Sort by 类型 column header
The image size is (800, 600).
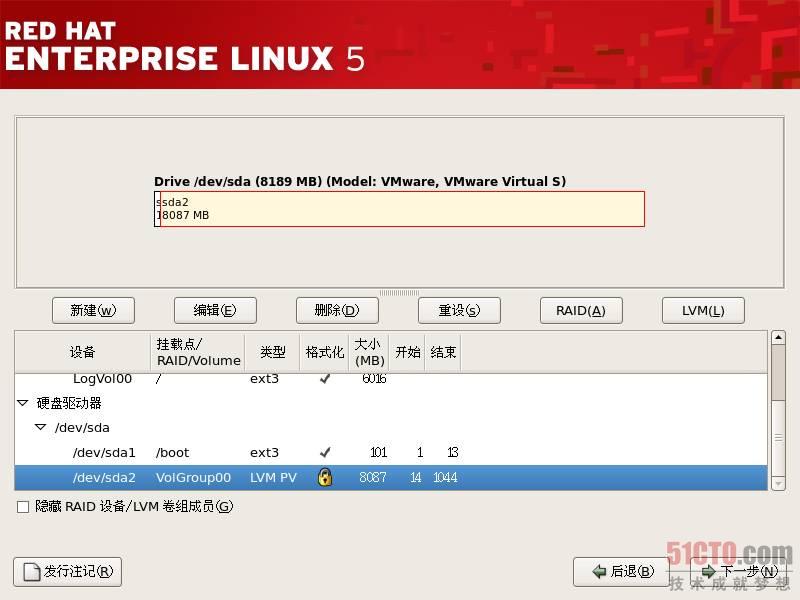point(272,352)
